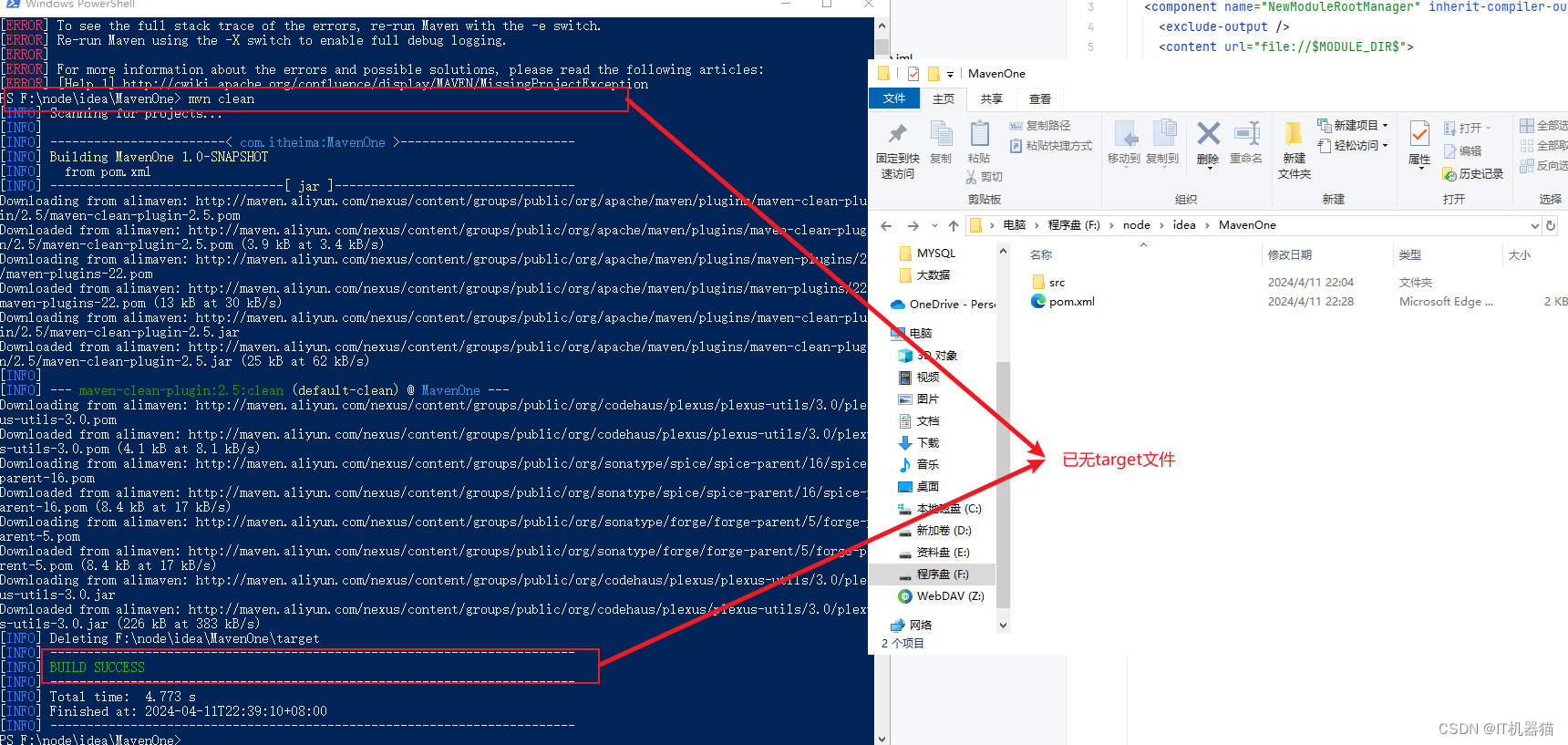1568x745 pixels.
Task: Click the Explorer Forward arrow
Action: [913, 225]
